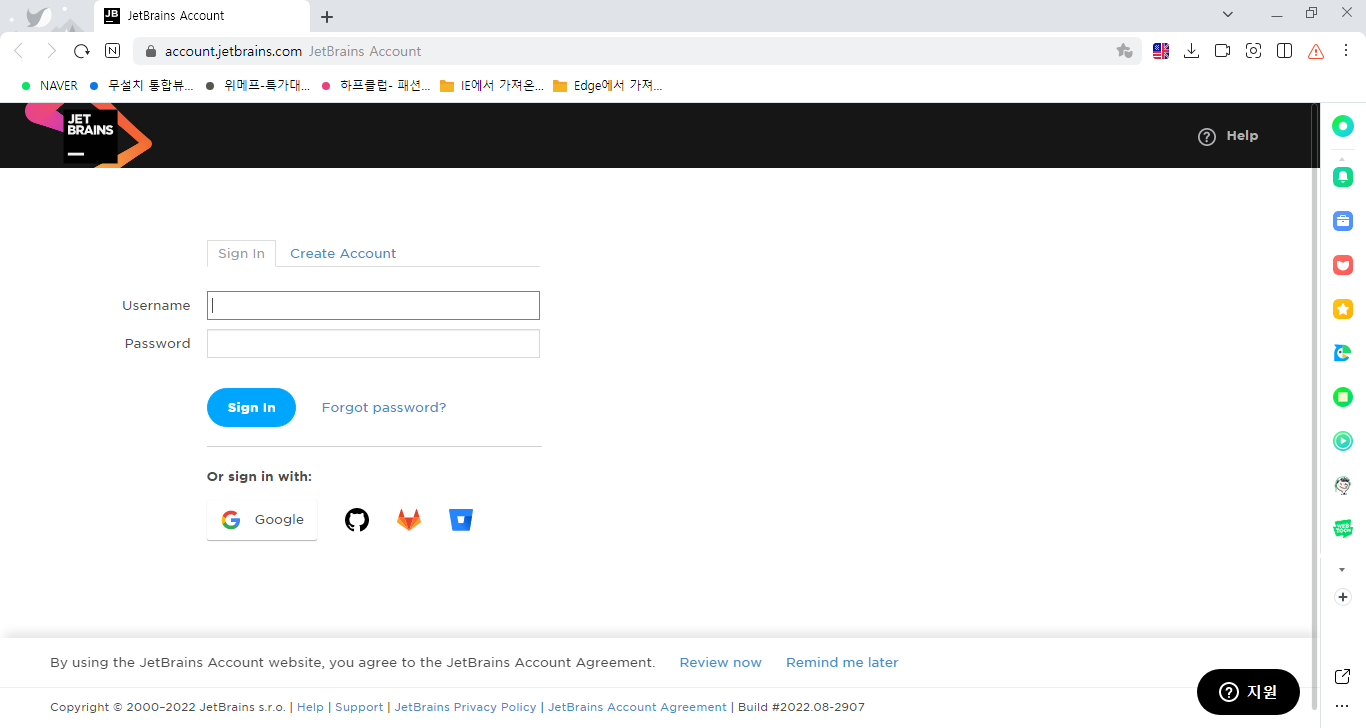
Task: Expand more sidebar items with down arrow
Action: click(x=1343, y=570)
